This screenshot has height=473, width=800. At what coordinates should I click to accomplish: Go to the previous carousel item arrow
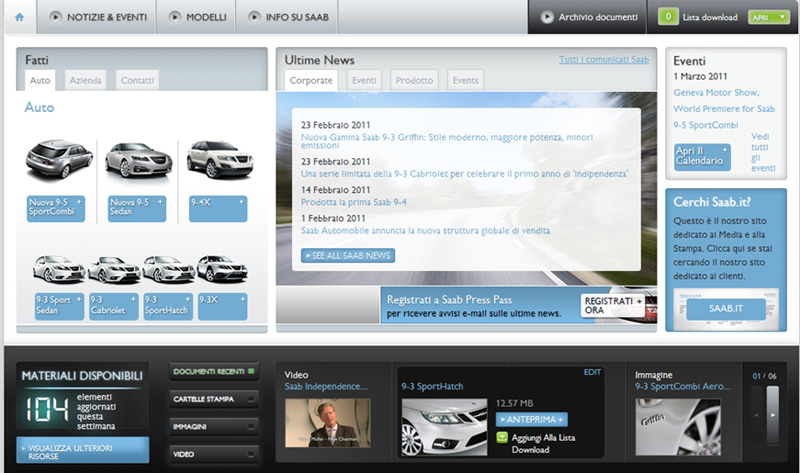tap(757, 415)
